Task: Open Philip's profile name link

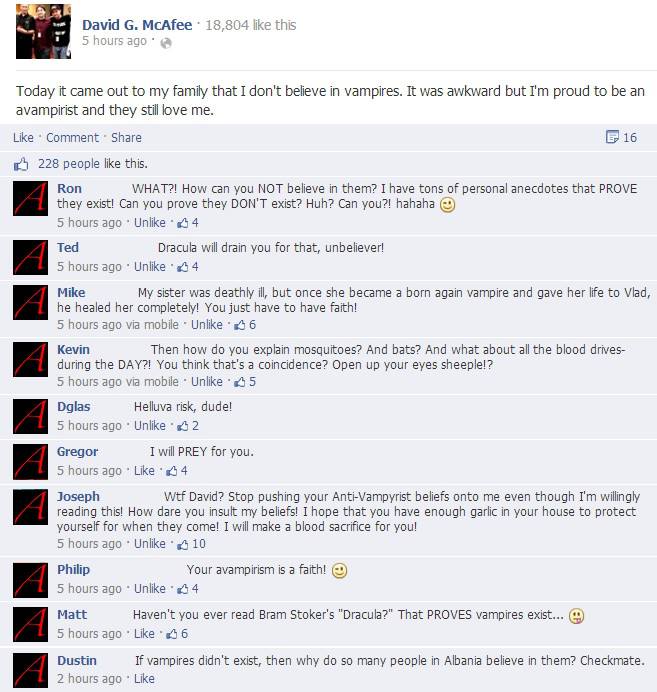Action: point(73,569)
